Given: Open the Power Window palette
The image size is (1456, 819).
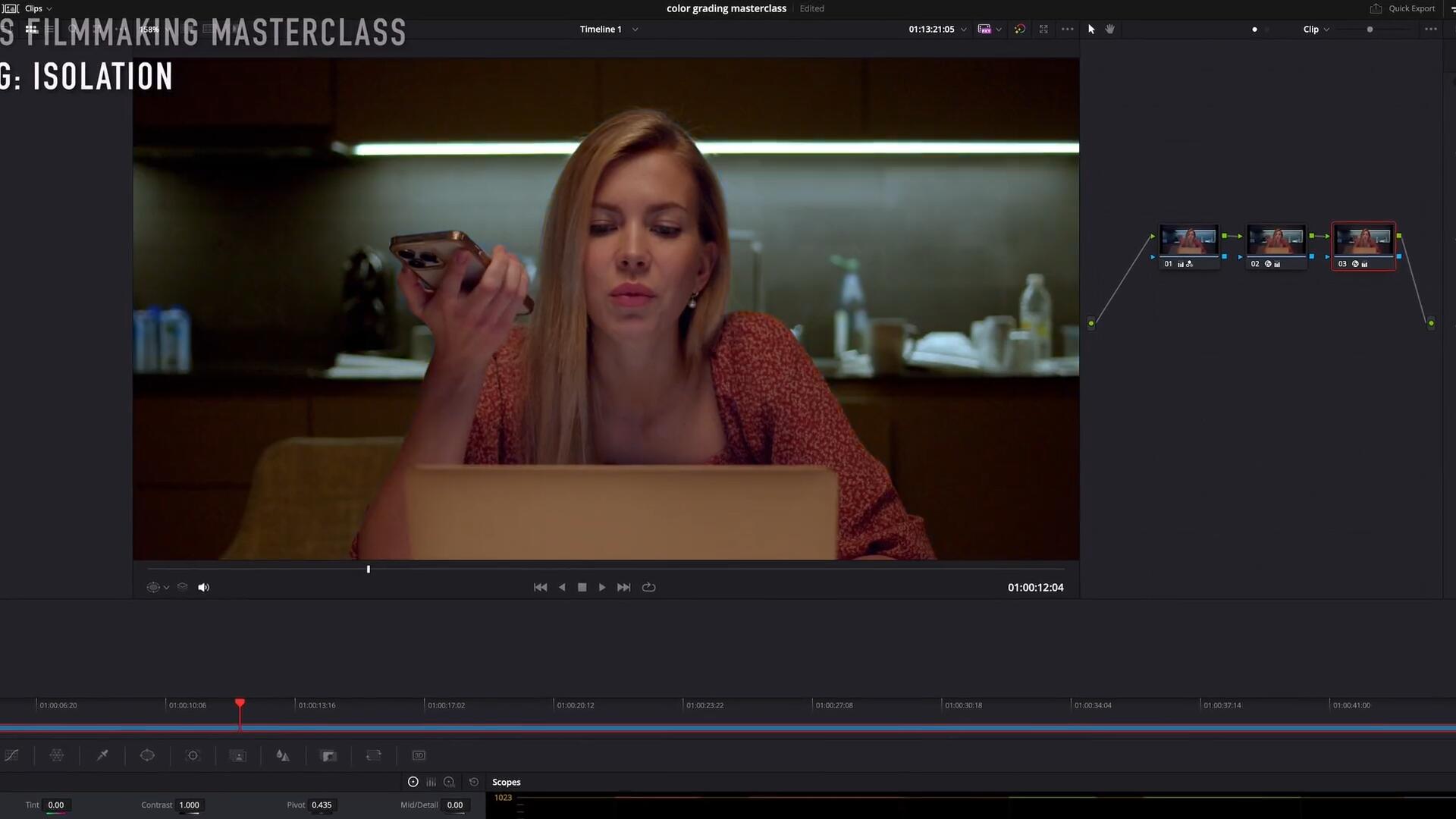Looking at the screenshot, I should tap(147, 755).
